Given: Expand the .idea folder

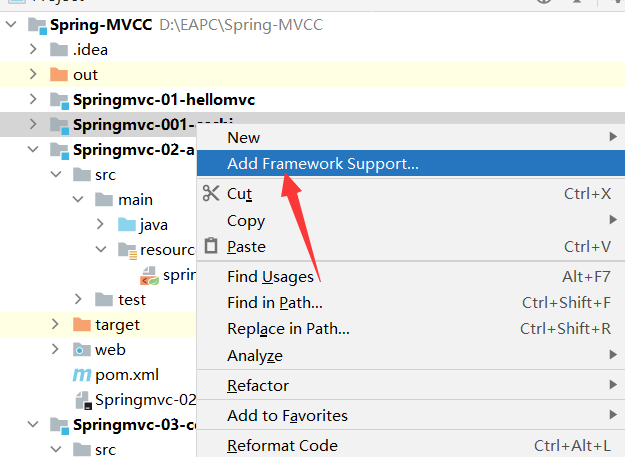Looking at the screenshot, I should coord(33,49).
